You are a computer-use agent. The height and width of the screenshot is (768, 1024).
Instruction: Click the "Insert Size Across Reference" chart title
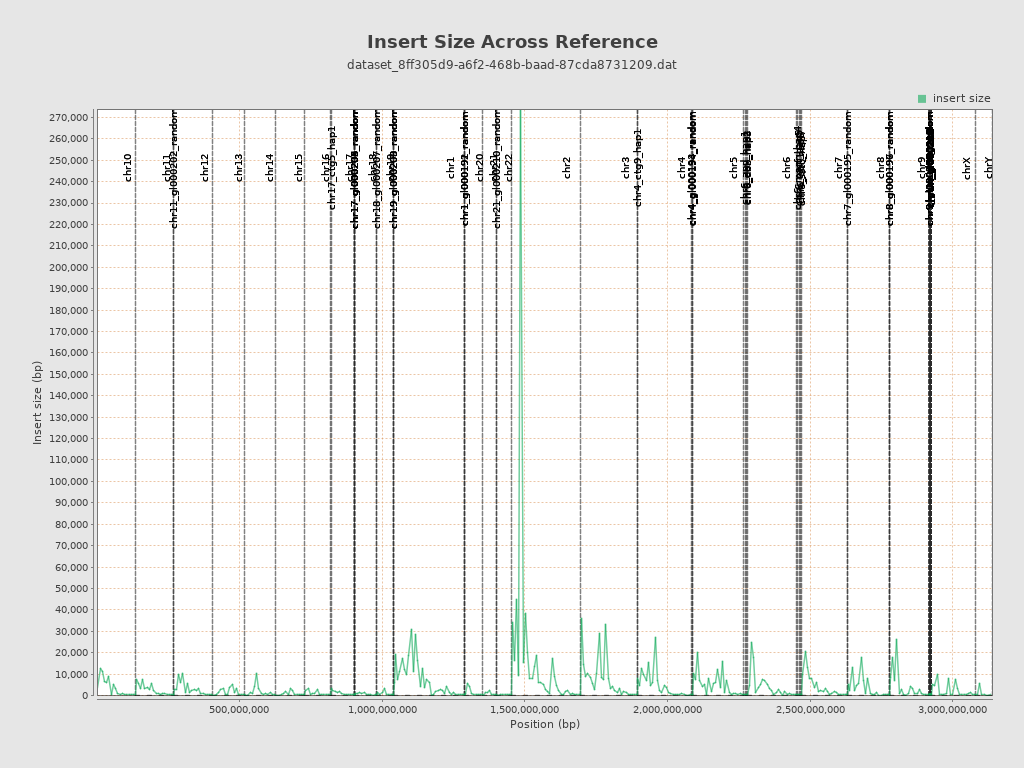pyautogui.click(x=512, y=42)
